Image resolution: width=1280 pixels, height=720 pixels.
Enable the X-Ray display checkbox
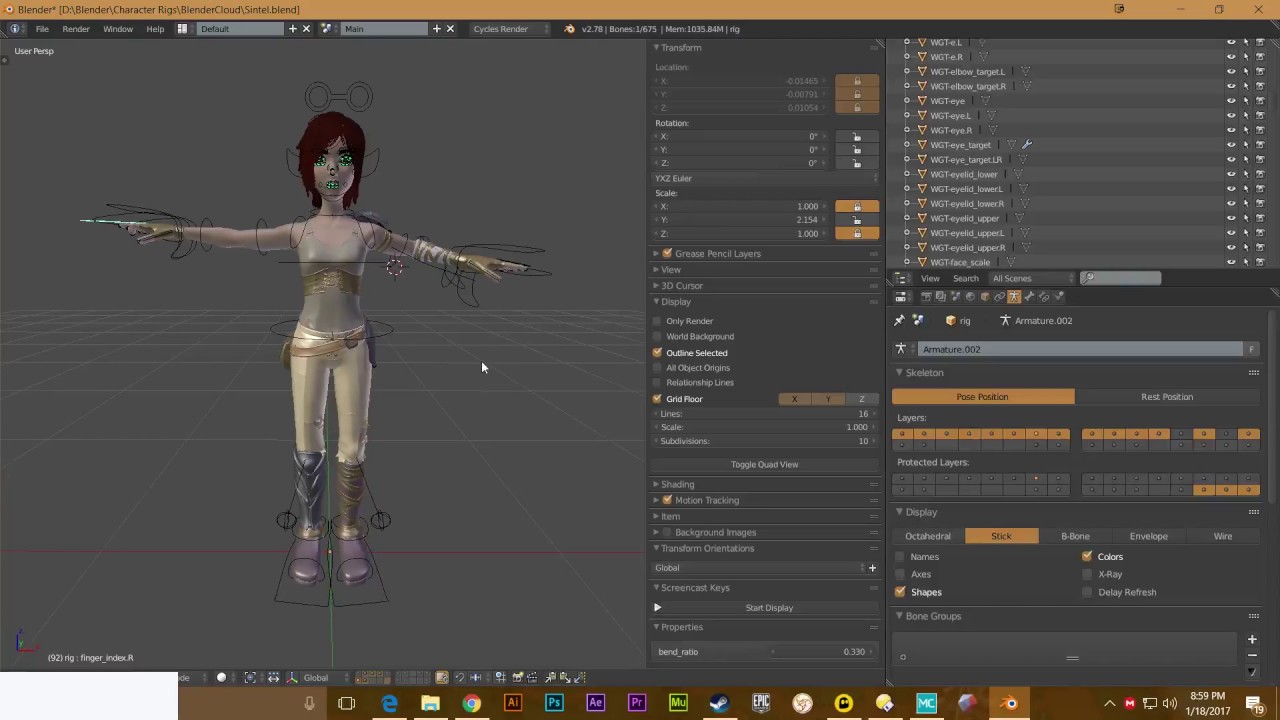1087,575
